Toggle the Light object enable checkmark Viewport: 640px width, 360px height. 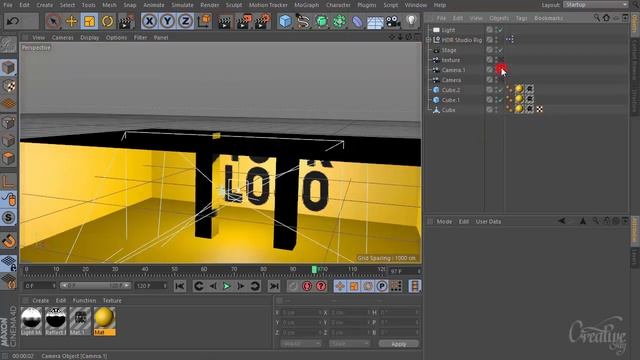tap(500, 30)
